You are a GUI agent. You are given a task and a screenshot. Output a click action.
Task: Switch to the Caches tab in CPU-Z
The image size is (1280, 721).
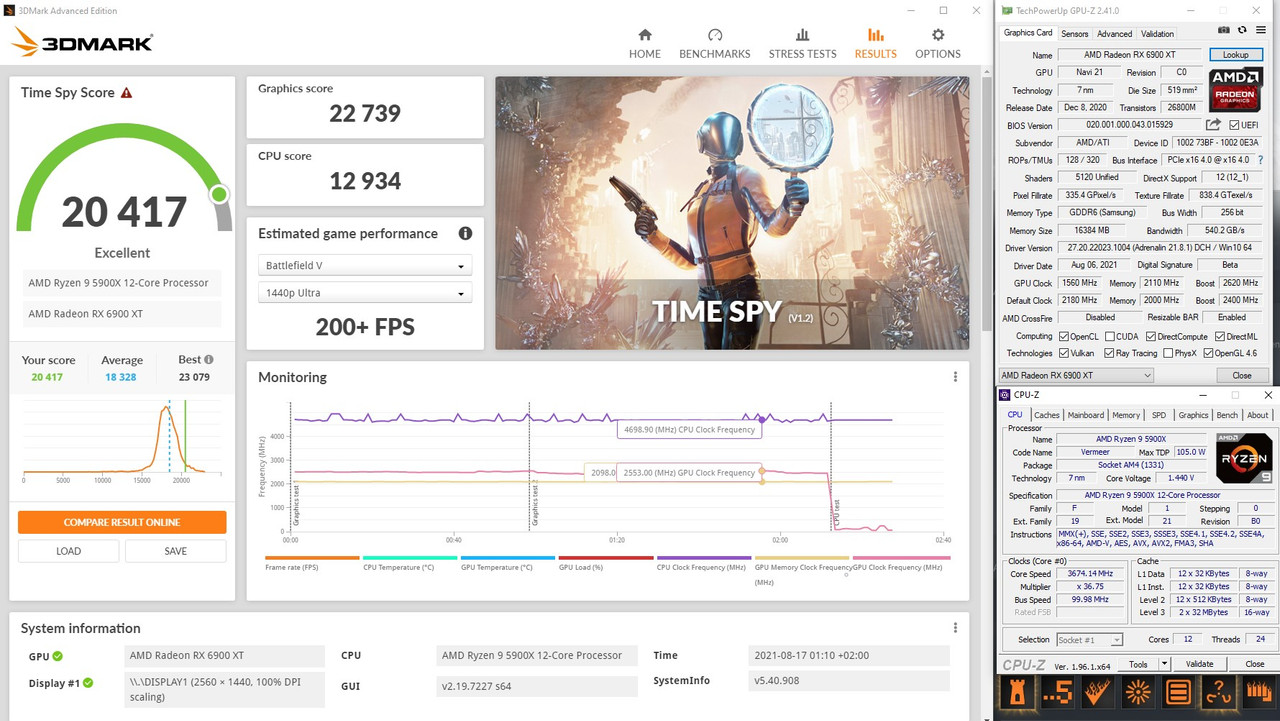[1047, 415]
